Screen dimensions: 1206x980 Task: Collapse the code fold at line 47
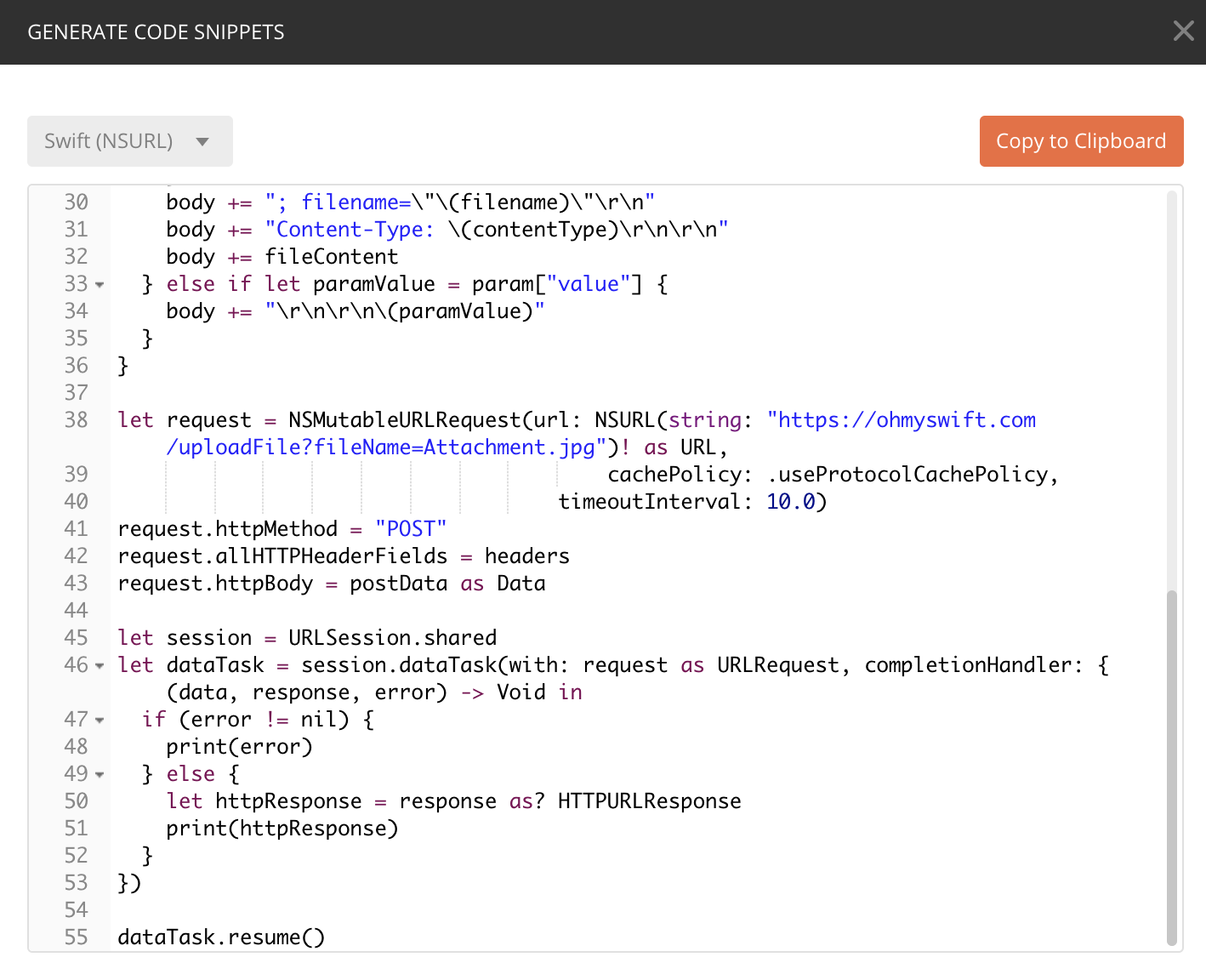100,721
